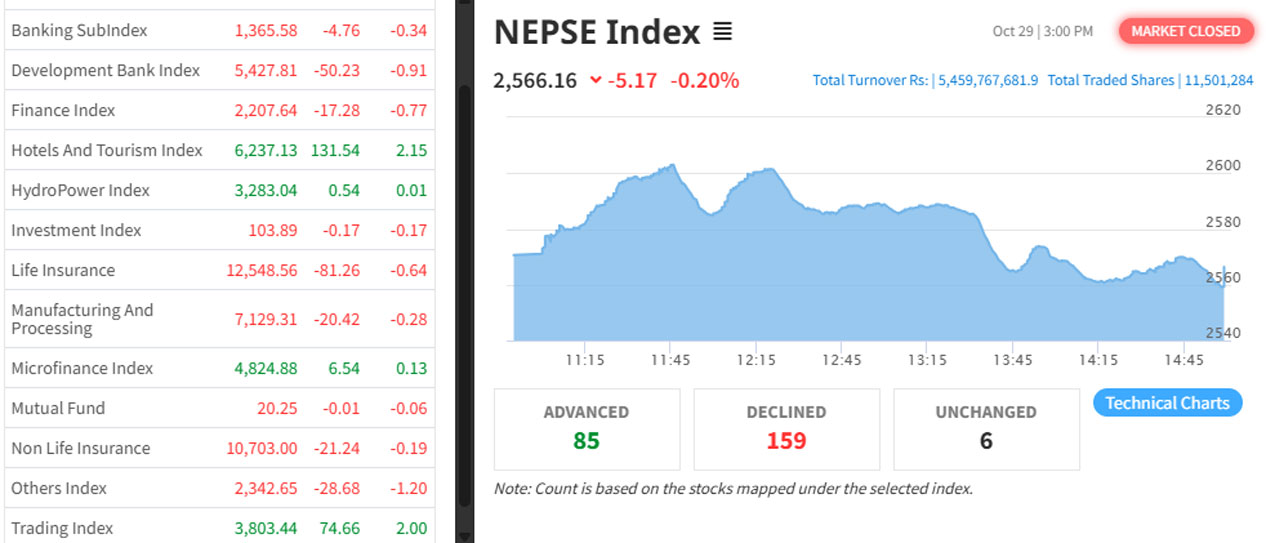Select the Life Insurance index
This screenshot has width=1266, height=543.
[63, 270]
